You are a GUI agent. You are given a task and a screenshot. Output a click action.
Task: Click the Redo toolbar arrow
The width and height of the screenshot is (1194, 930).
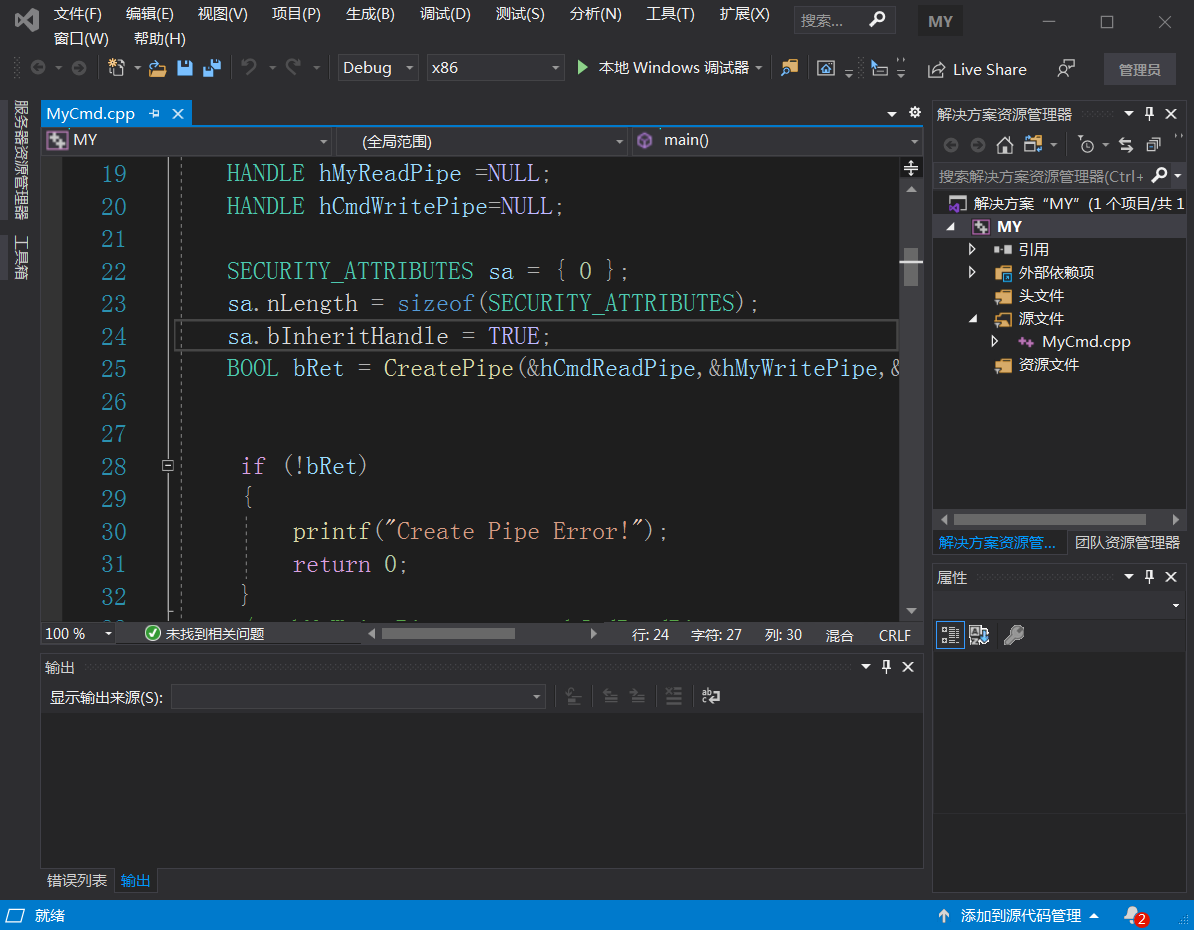tap(293, 68)
